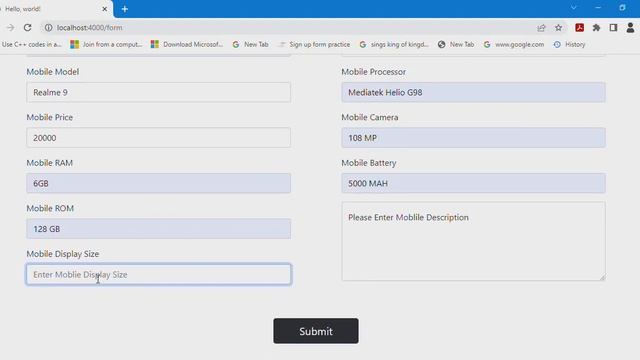The width and height of the screenshot is (640, 360).
Task: Open 'www.google.com' bookmark
Action: click(x=514, y=44)
